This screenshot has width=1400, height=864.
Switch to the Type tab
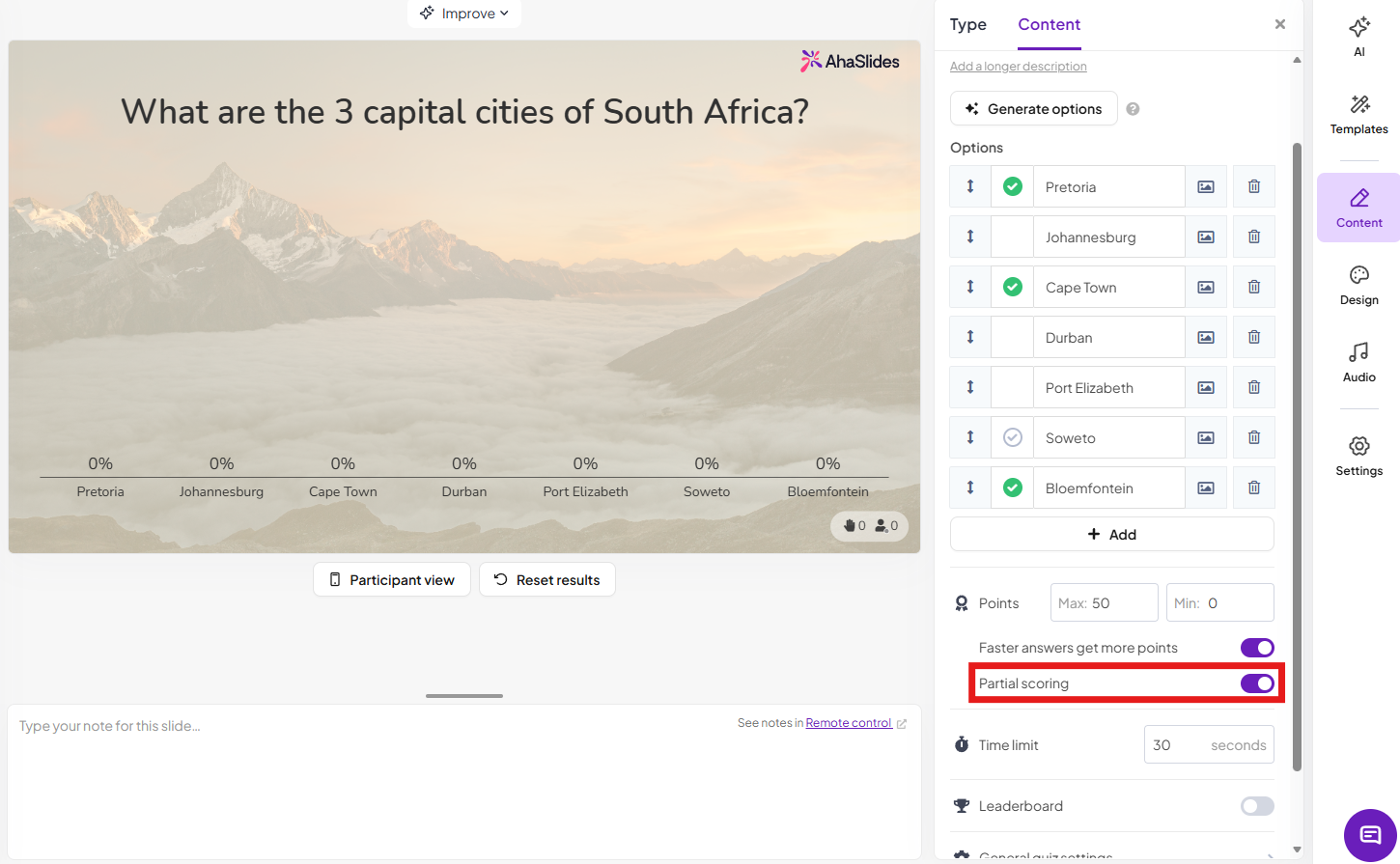[967, 25]
